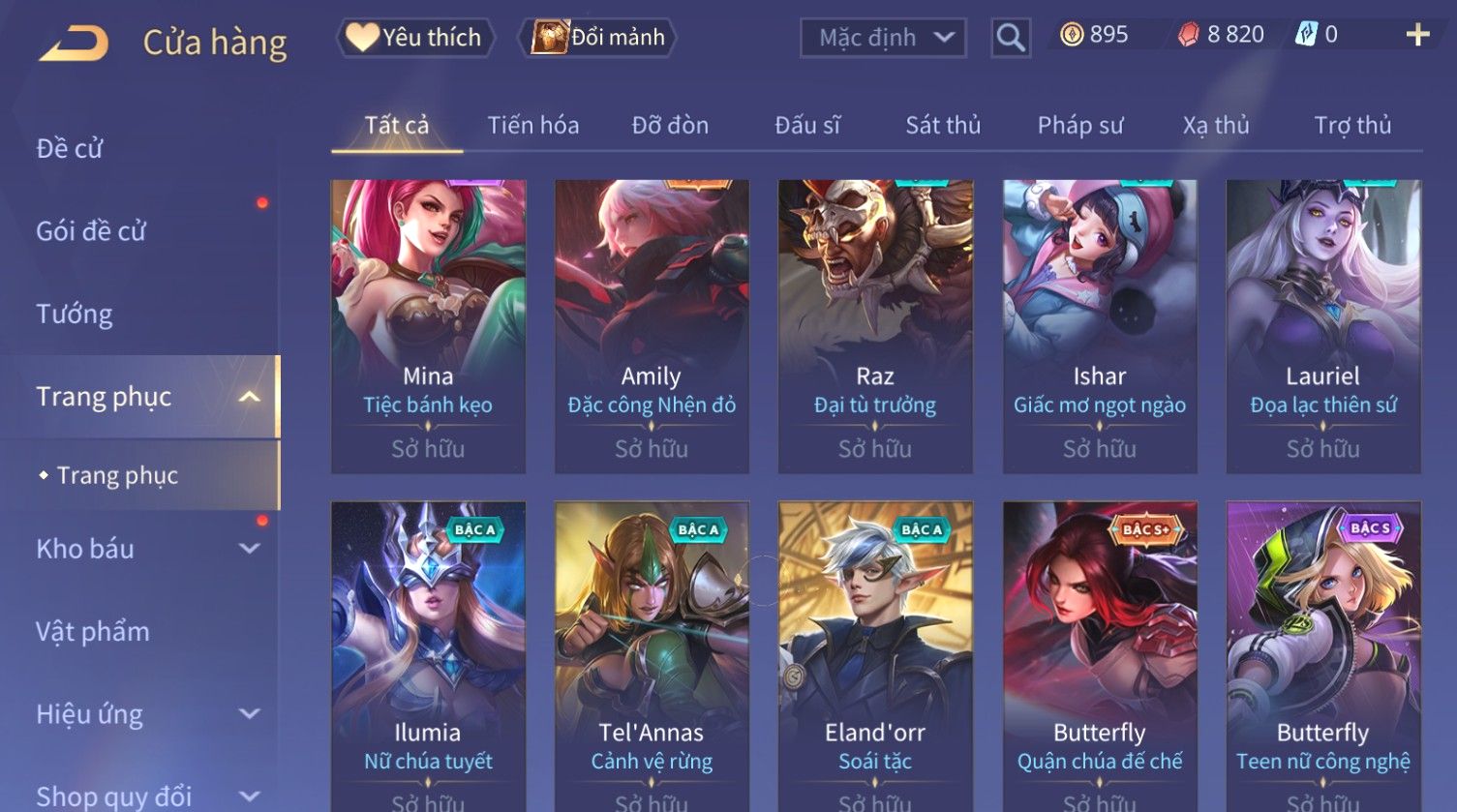
Task: Switch to the Pháp sư tab
Action: coord(1080,125)
